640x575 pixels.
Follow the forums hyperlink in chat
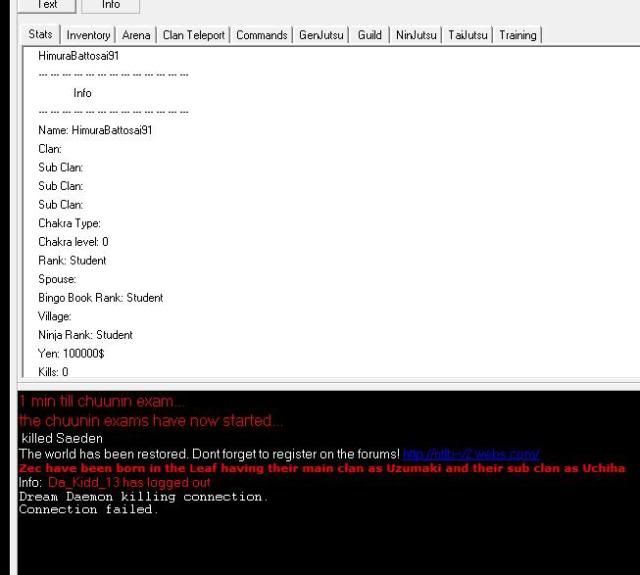(471, 454)
